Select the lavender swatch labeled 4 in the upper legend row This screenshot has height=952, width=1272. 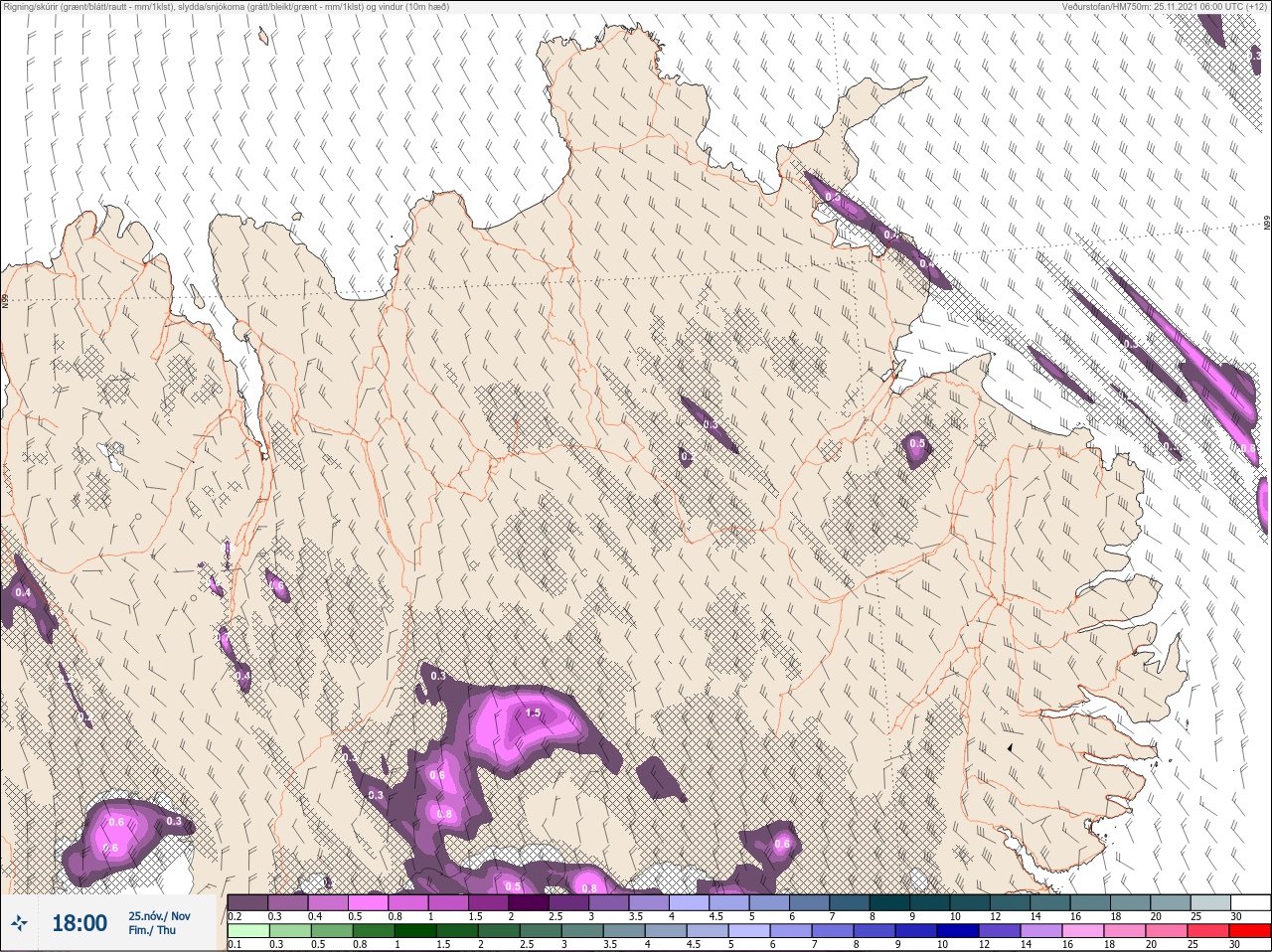pyautogui.click(x=689, y=902)
